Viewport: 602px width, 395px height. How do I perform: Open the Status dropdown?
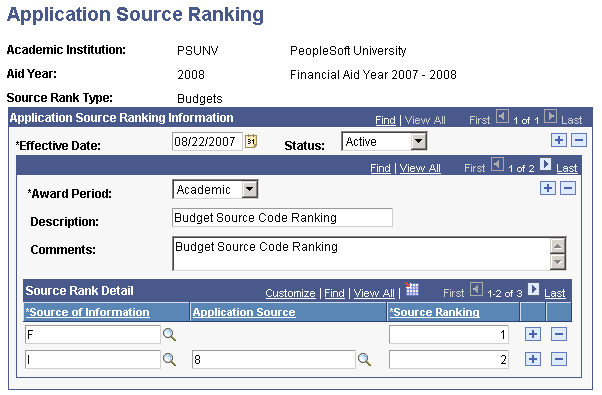tap(418, 141)
